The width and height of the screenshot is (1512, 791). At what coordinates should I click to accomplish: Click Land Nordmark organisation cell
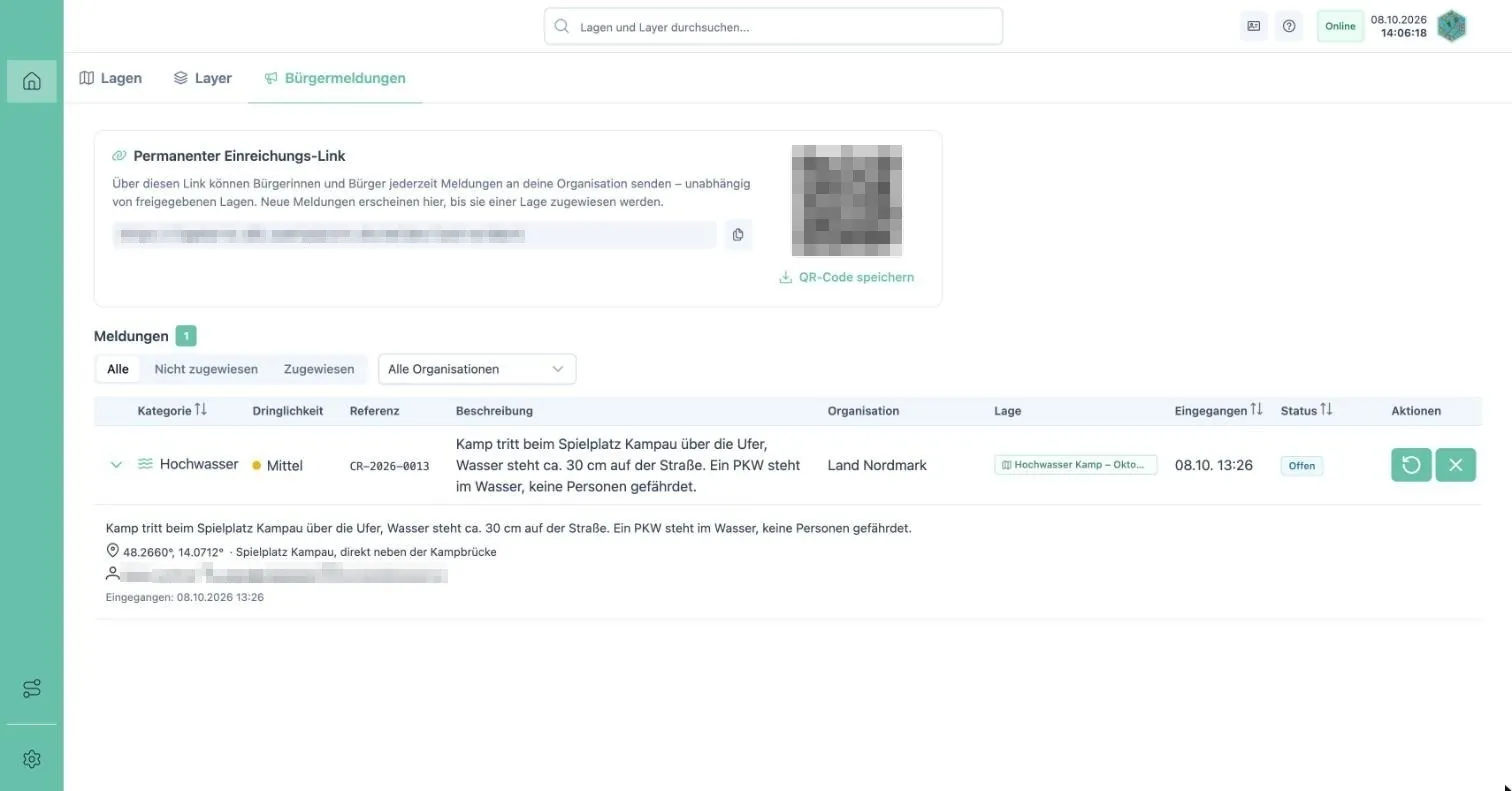pyautogui.click(x=877, y=465)
